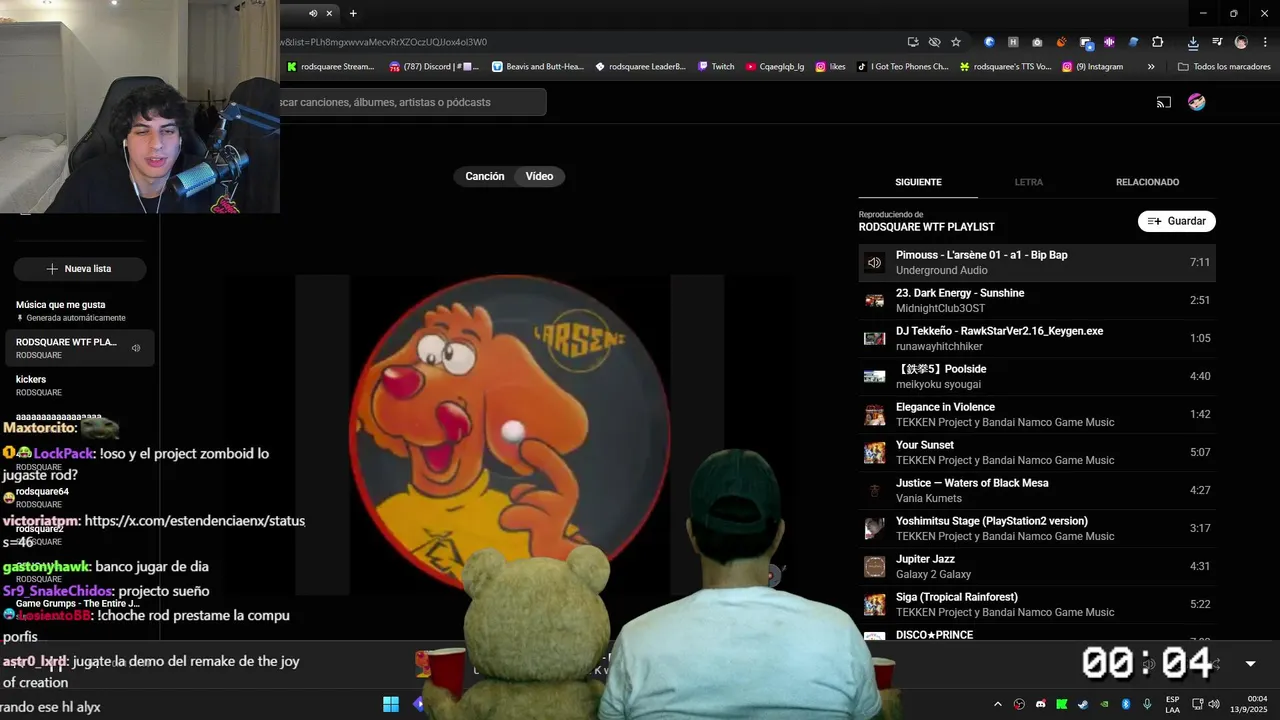Play Jupiter Jazz by Galaxy 2 Galaxy
The height and width of the screenshot is (720, 1280).
point(1037,566)
